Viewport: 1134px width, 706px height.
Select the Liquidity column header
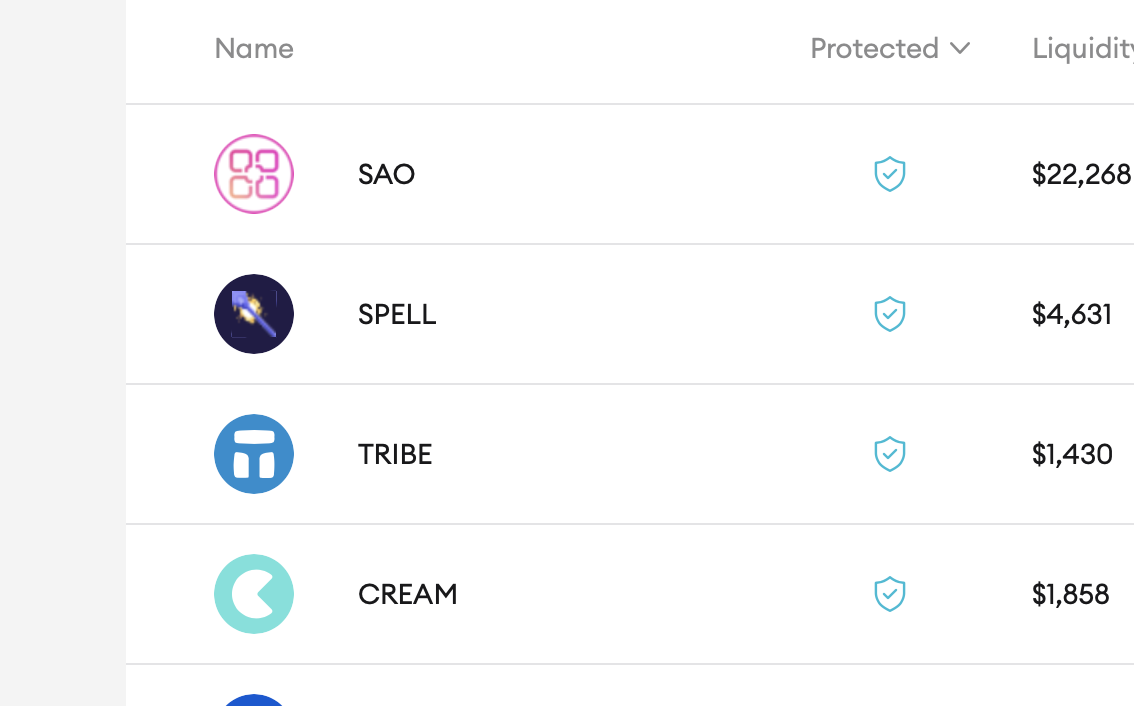pos(1083,48)
